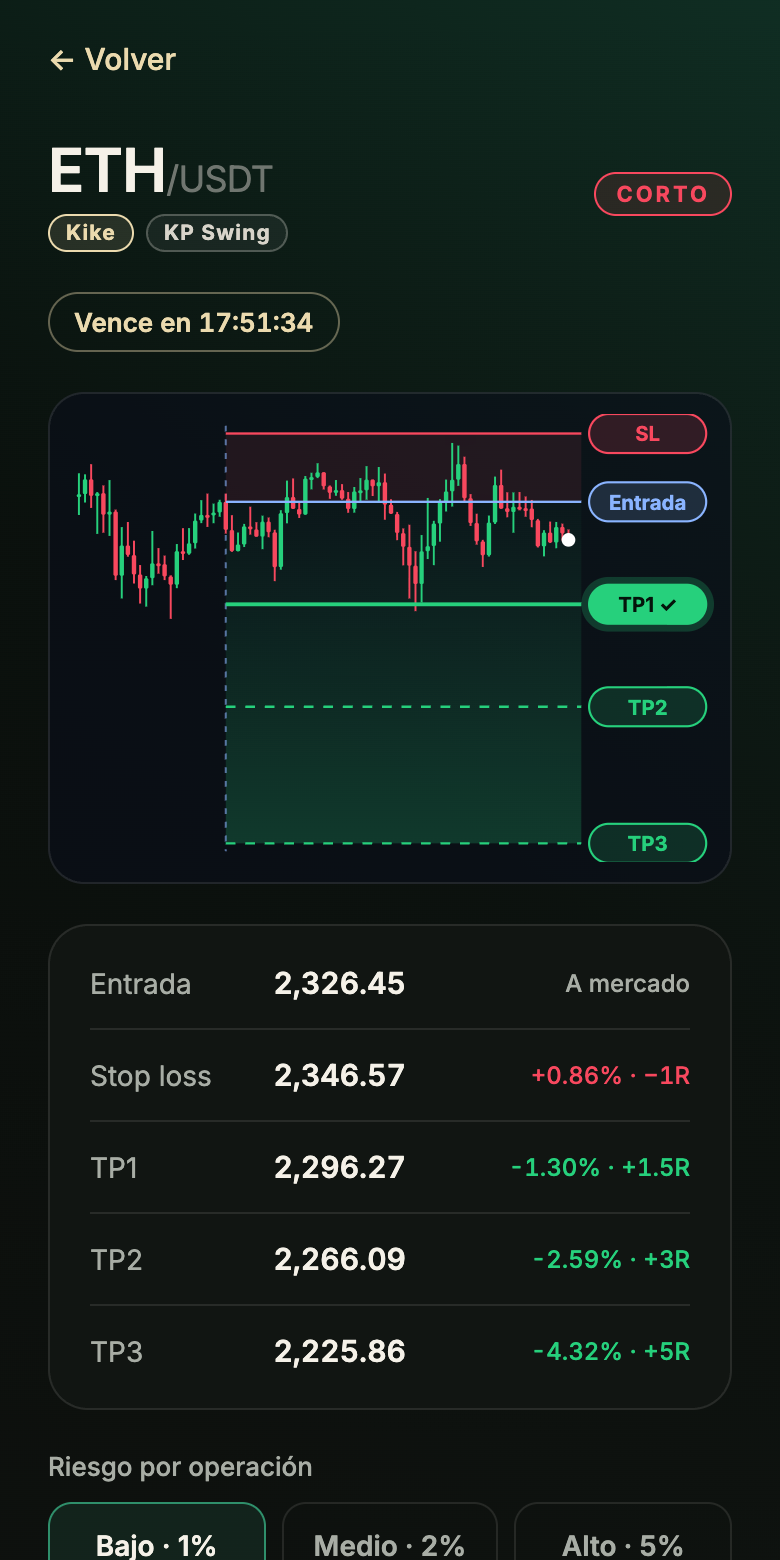
Task: Click the TP1 price 2,296.27
Action: coord(340,1168)
